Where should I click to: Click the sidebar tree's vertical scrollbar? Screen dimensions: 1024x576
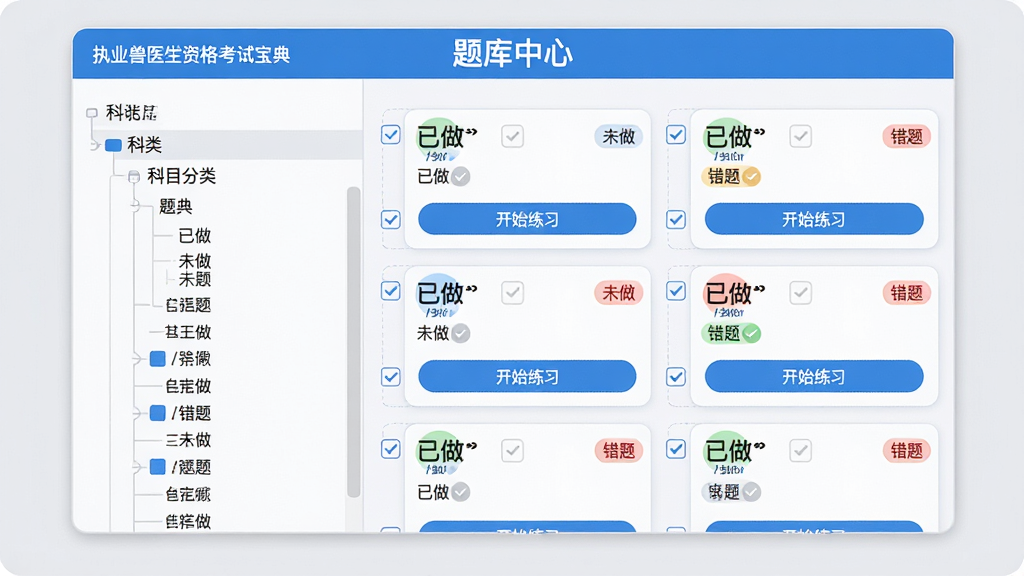pos(354,342)
